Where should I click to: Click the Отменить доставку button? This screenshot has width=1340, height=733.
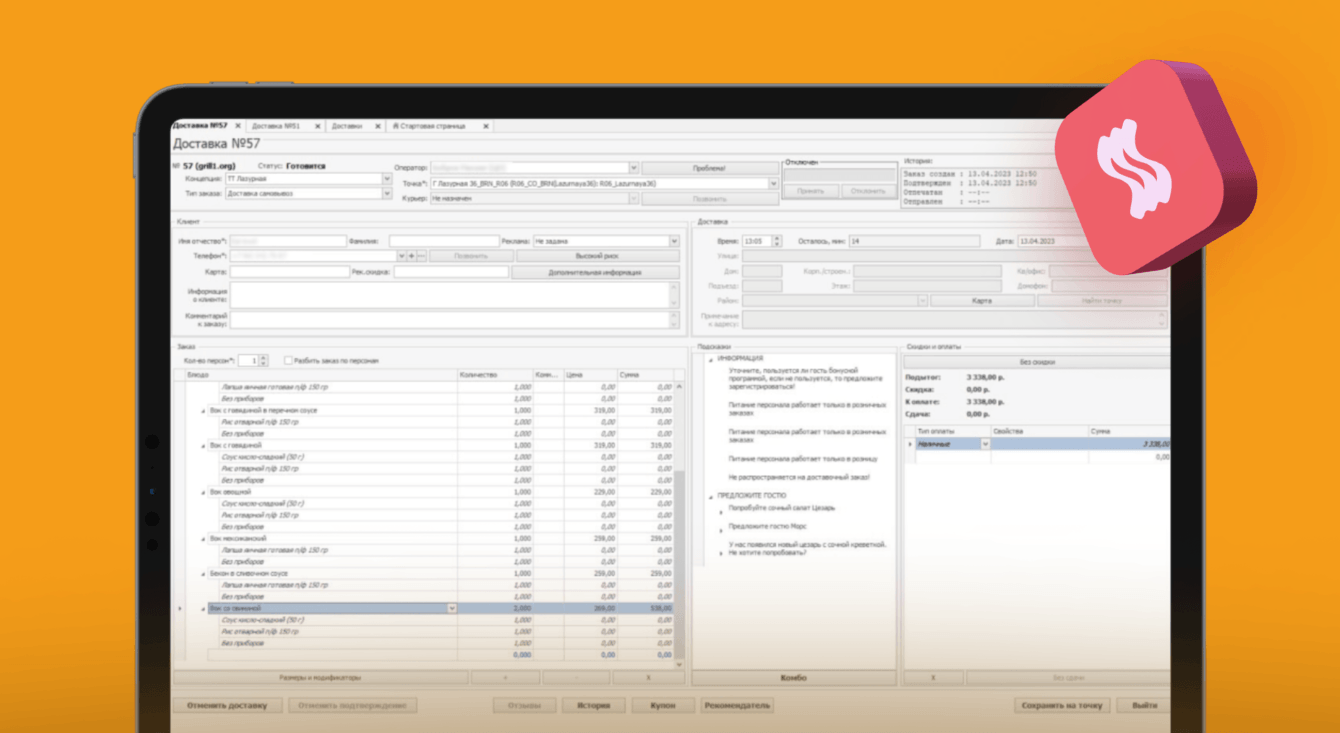[227, 705]
